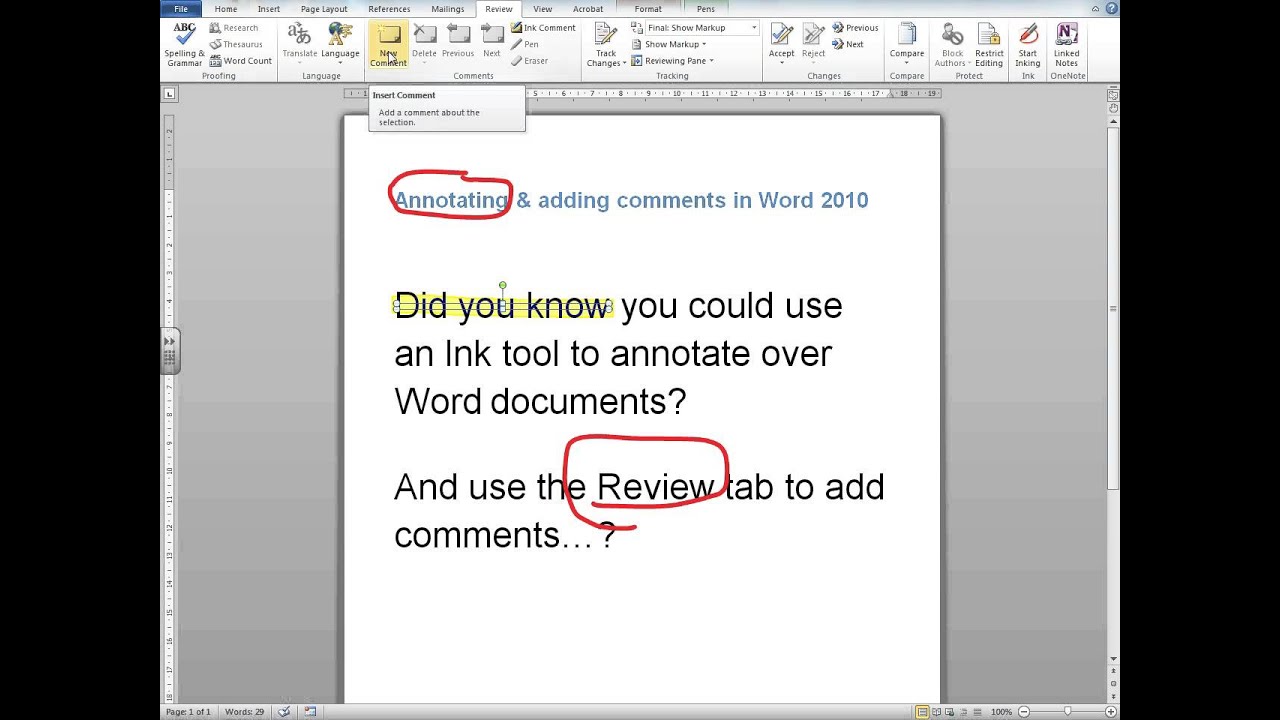
Task: Open the Compare documents menu
Action: tap(907, 45)
